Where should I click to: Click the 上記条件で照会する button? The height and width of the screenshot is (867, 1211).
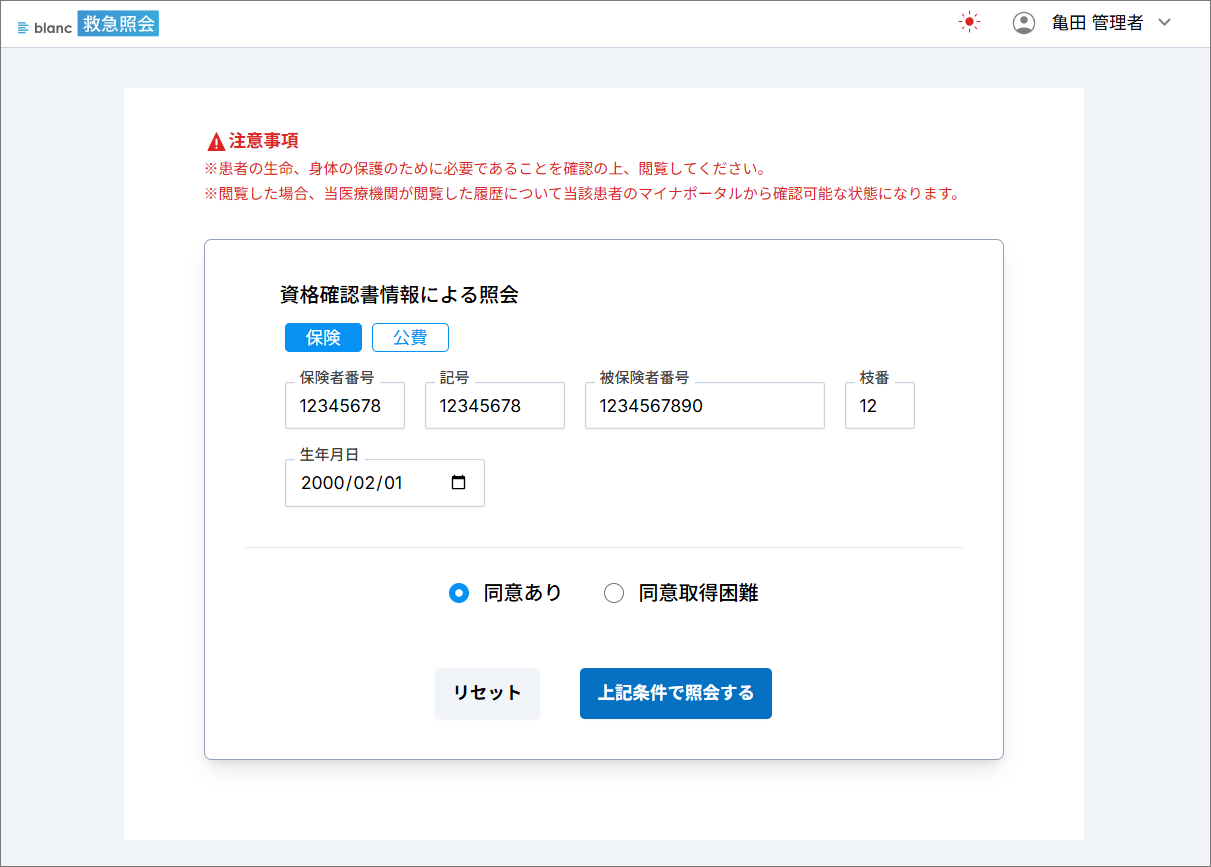point(675,693)
